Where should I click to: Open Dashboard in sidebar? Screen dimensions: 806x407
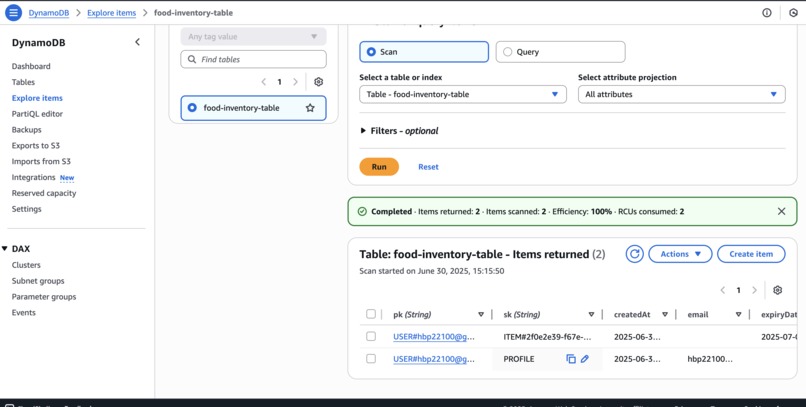tap(31, 66)
